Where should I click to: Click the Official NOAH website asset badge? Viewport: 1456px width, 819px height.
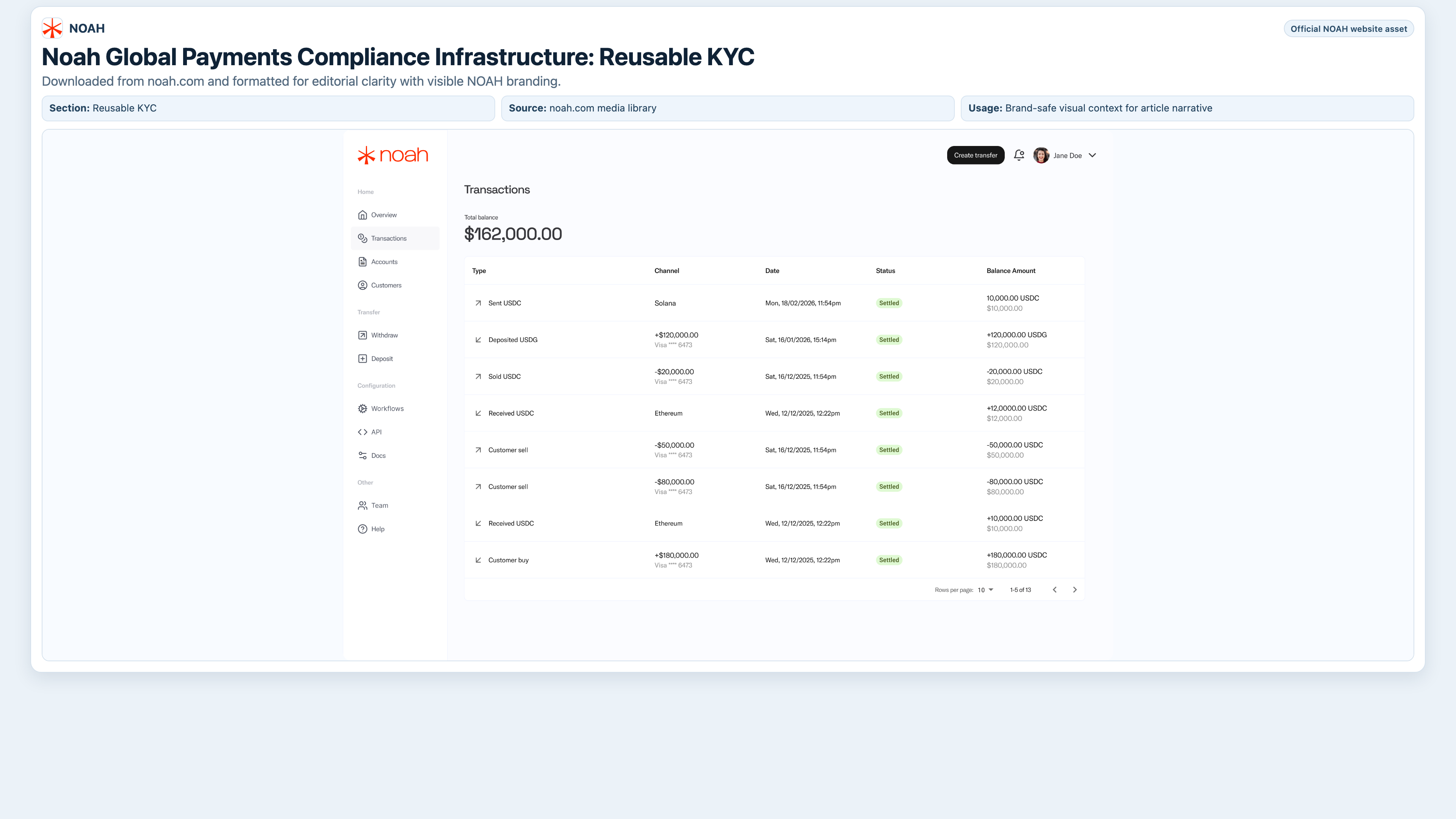[1349, 28]
